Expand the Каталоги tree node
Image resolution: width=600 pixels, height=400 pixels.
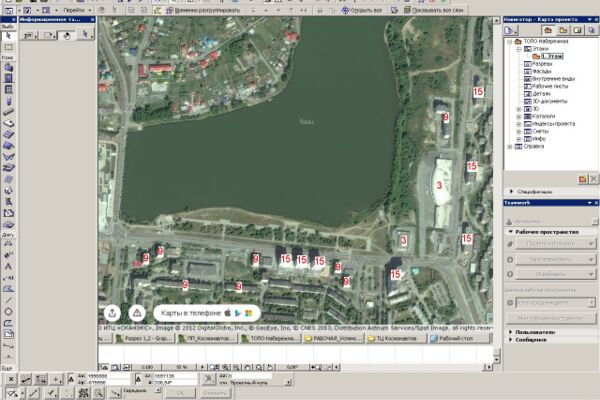tap(518, 116)
